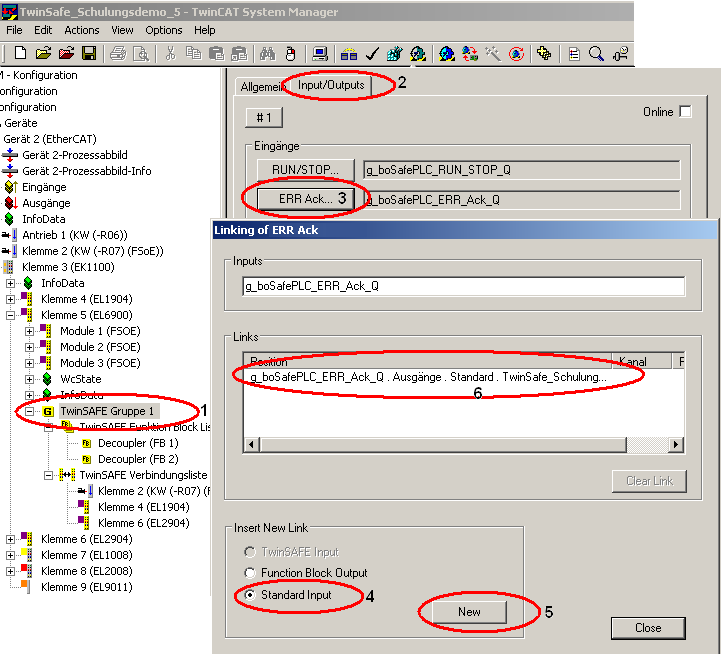Click the magic wand Scan Boxes icon
Image resolution: width=723 pixels, height=654 pixels.
tap(493, 54)
